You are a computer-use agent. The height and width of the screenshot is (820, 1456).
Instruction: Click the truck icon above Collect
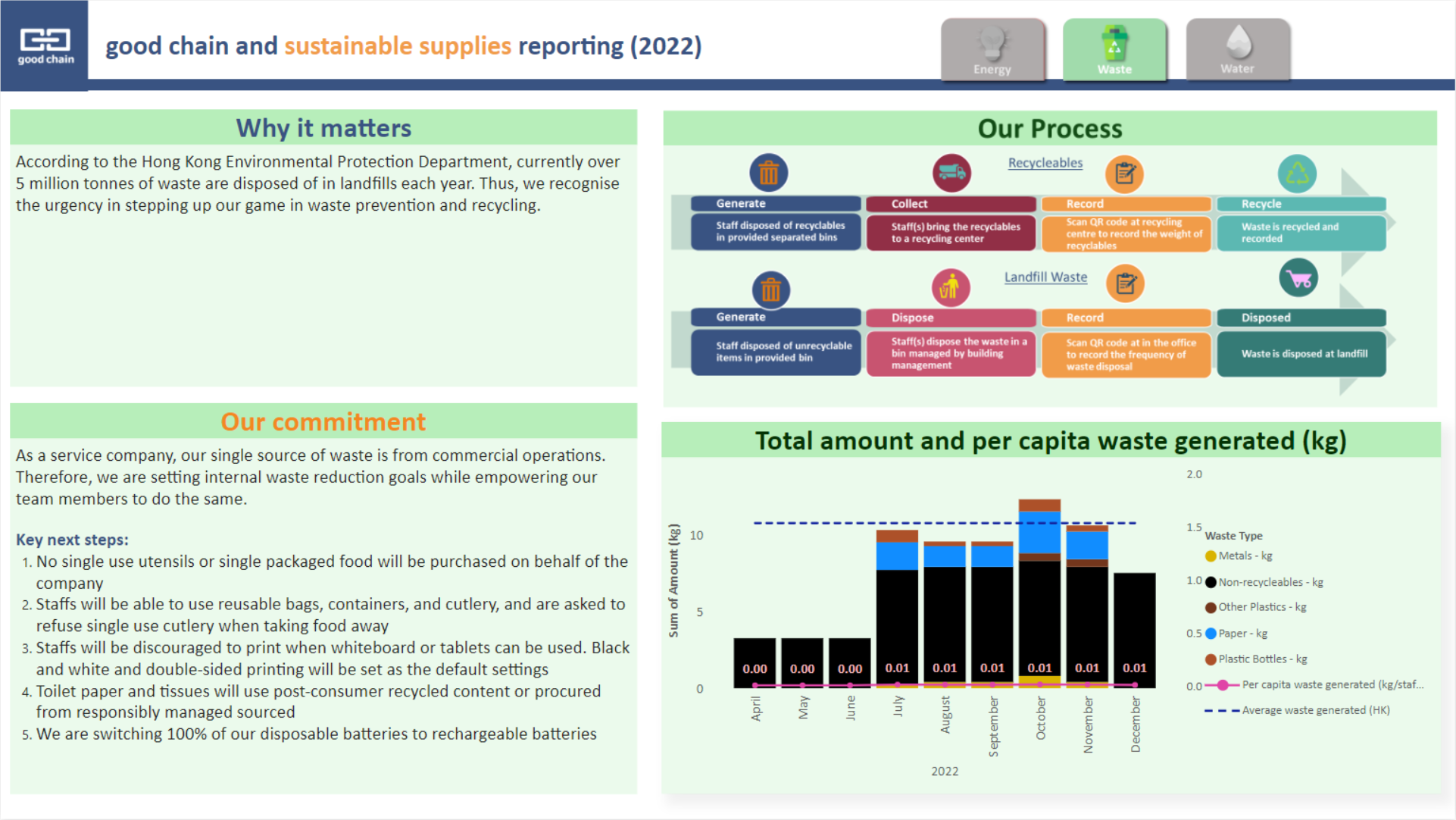tap(951, 173)
